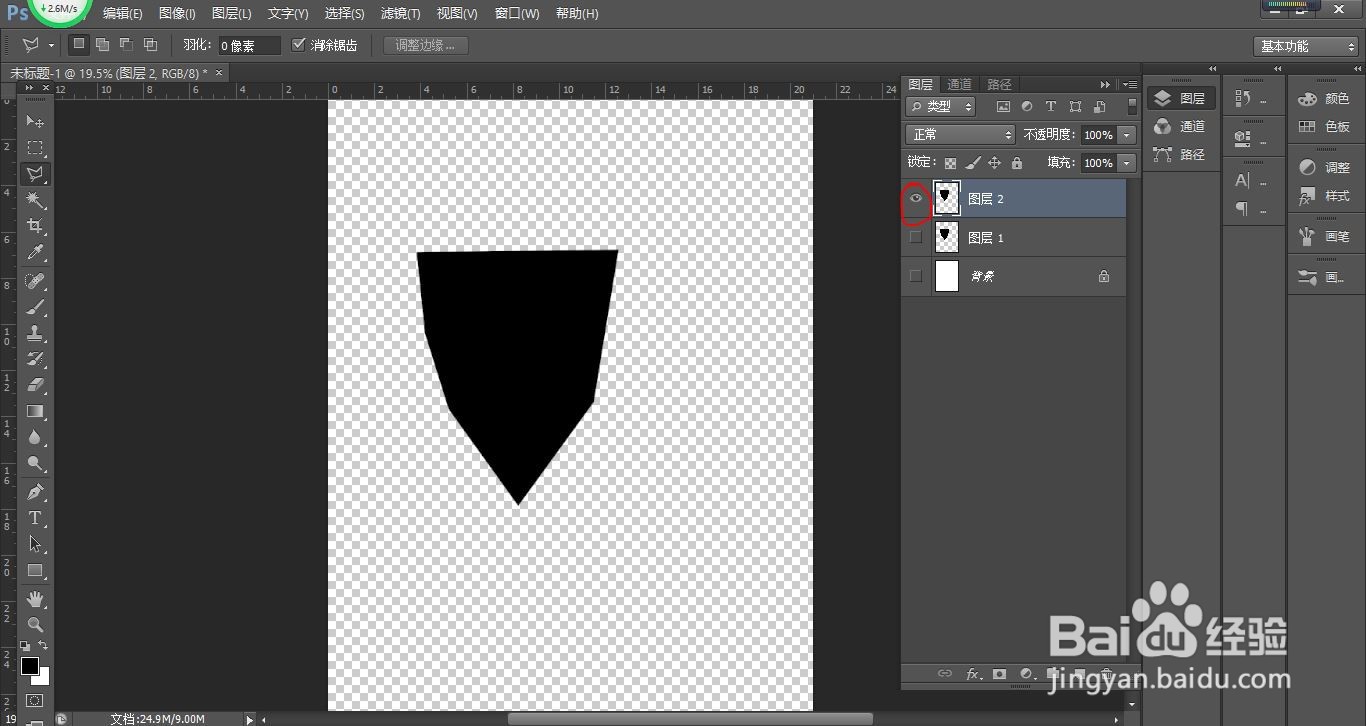Swap foreground and background colors

point(43,646)
